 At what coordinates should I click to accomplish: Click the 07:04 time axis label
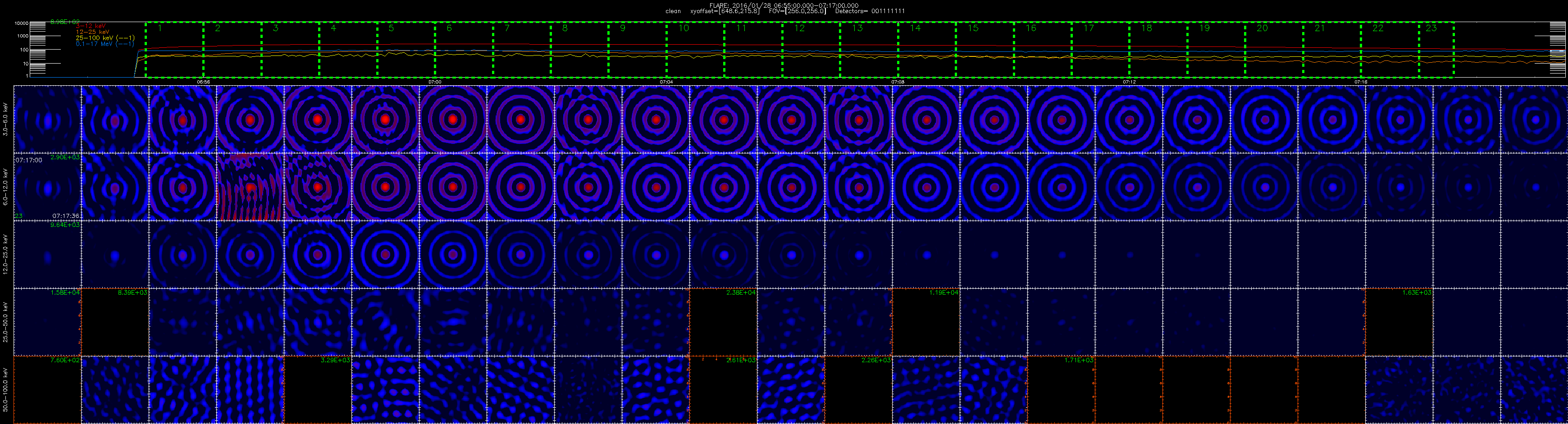tap(666, 82)
